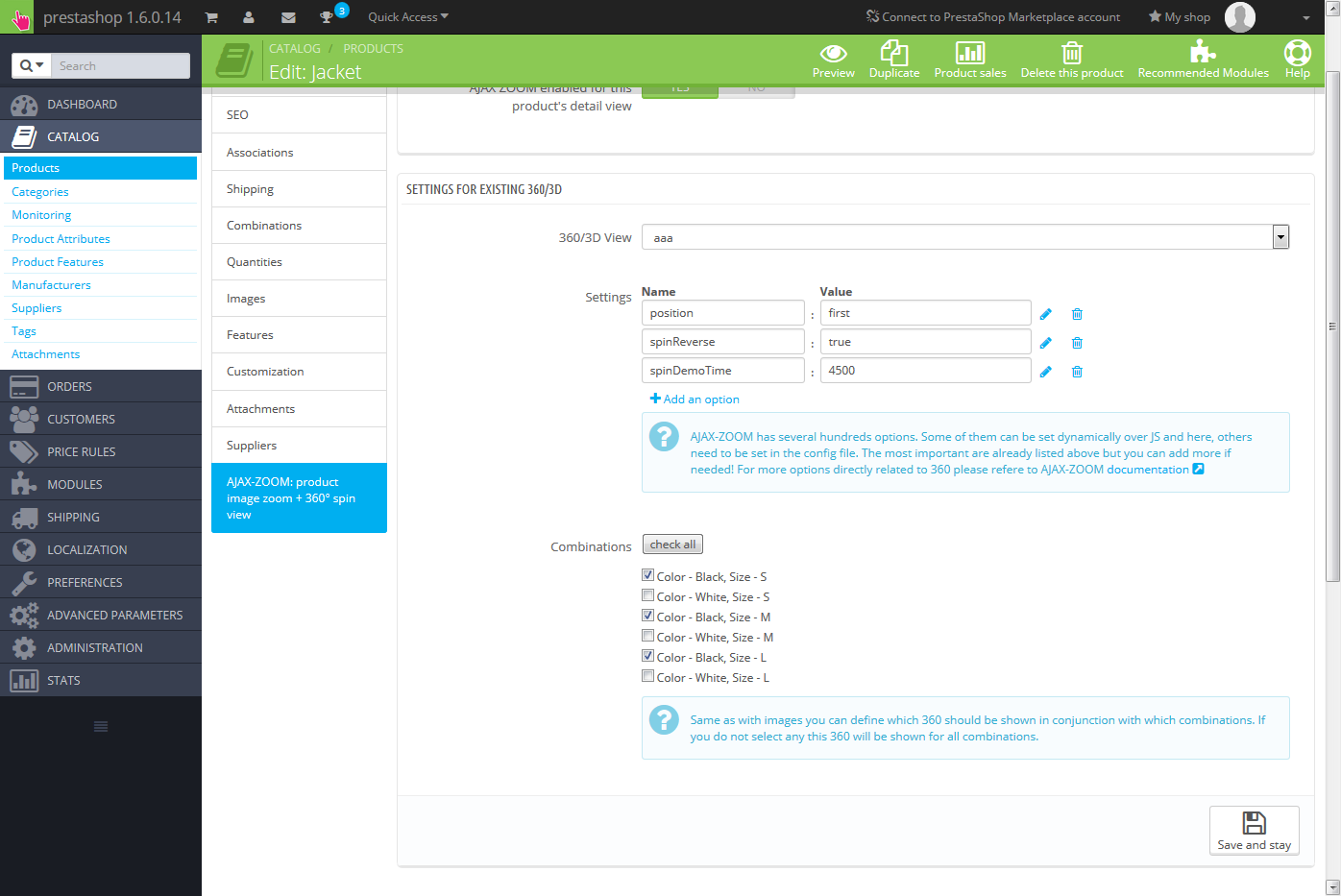Click the Duplicate product icon
Screen dimensions: 1341x896
click(x=893, y=54)
